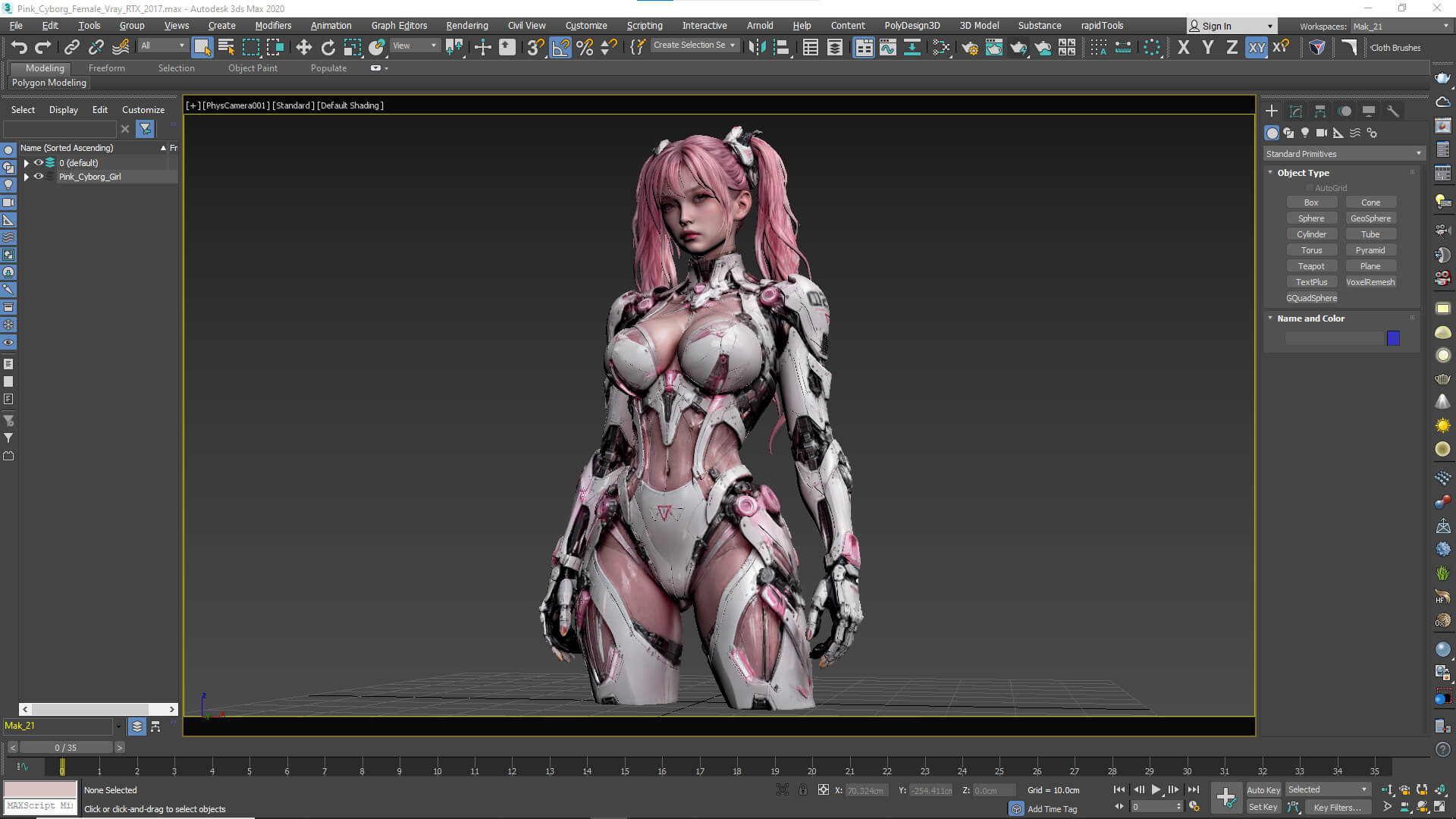Open the Scripting menu
This screenshot has height=819, width=1456.
(x=645, y=26)
